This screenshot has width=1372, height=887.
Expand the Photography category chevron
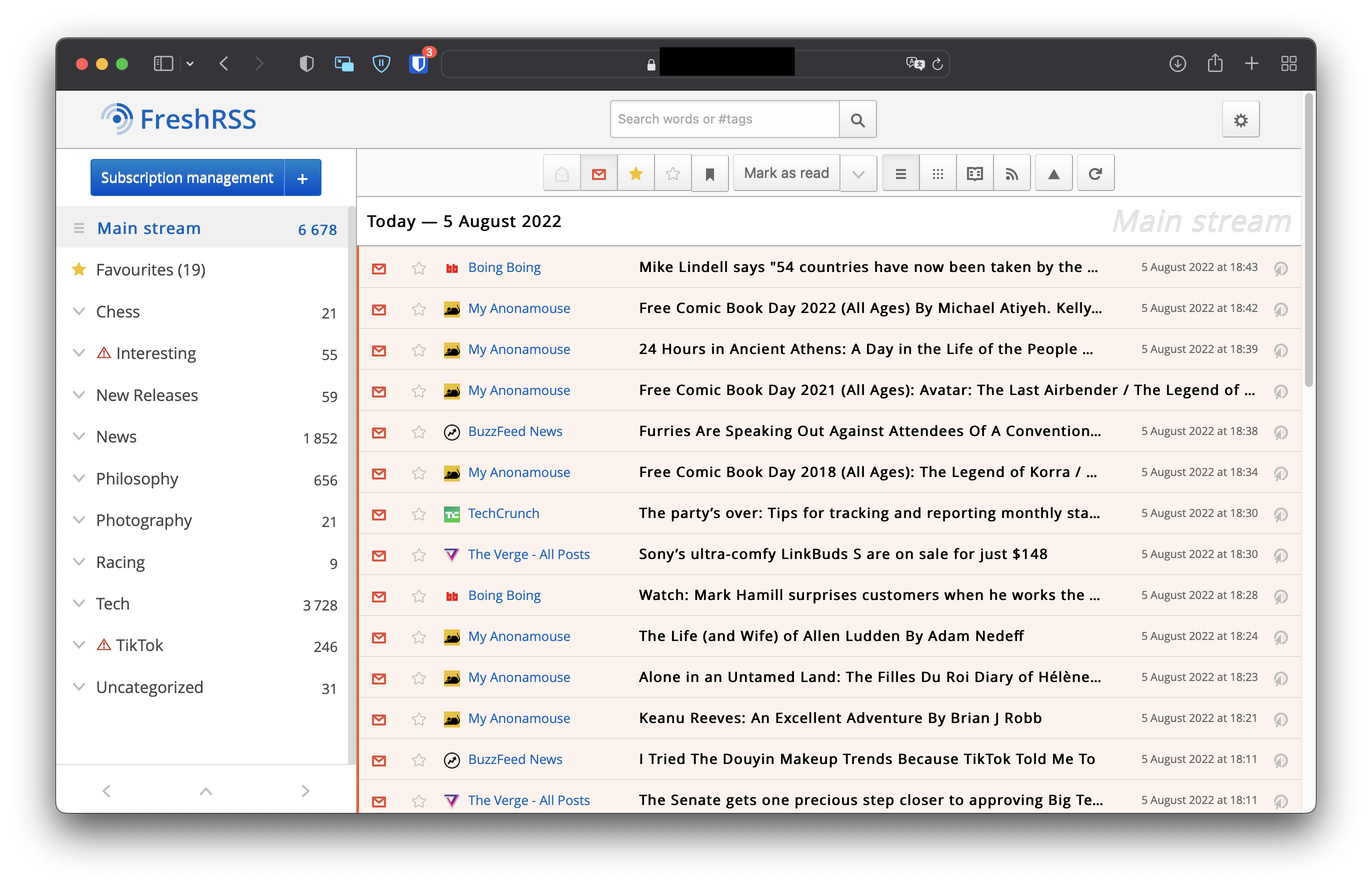tap(79, 520)
